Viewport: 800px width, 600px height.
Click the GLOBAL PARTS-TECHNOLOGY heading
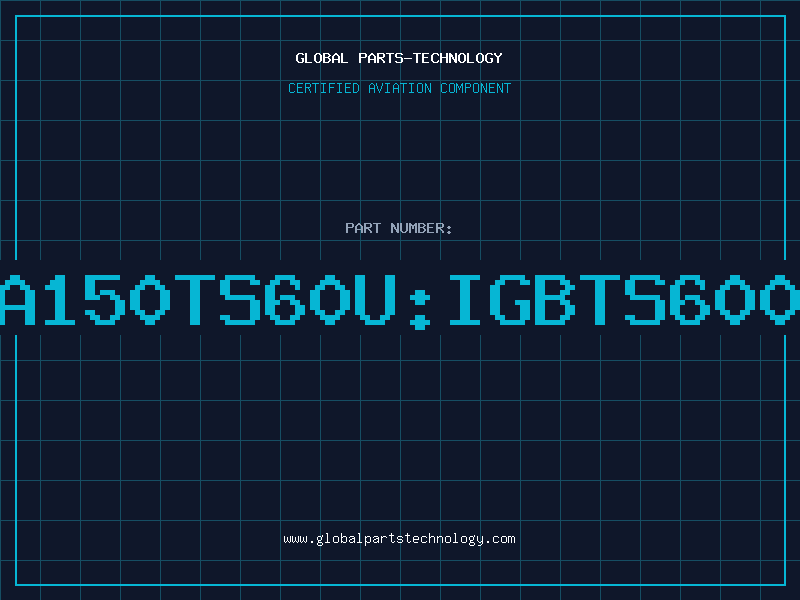(399, 58)
